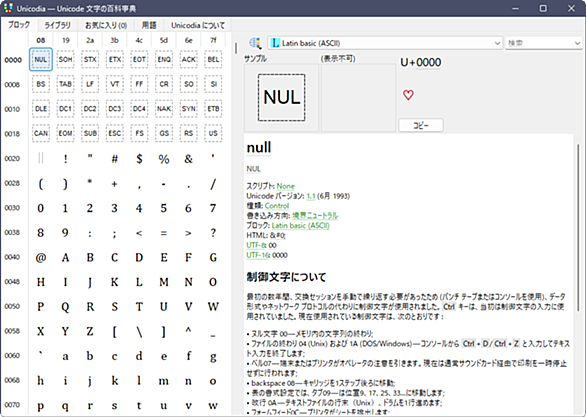Select the US control character cell
This screenshot has height=417, width=586.
[x=213, y=133]
